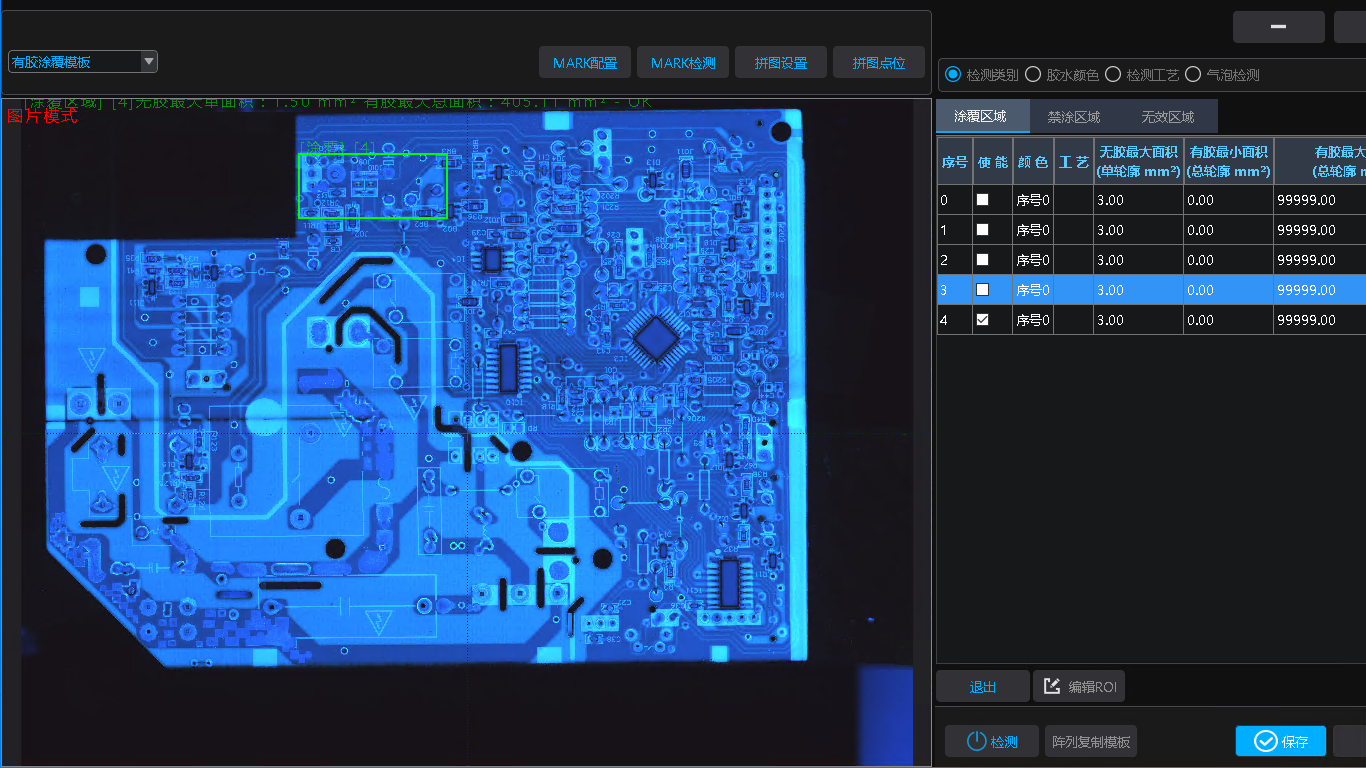Open 拼图设置 settings
The image size is (1366, 768).
(x=781, y=63)
